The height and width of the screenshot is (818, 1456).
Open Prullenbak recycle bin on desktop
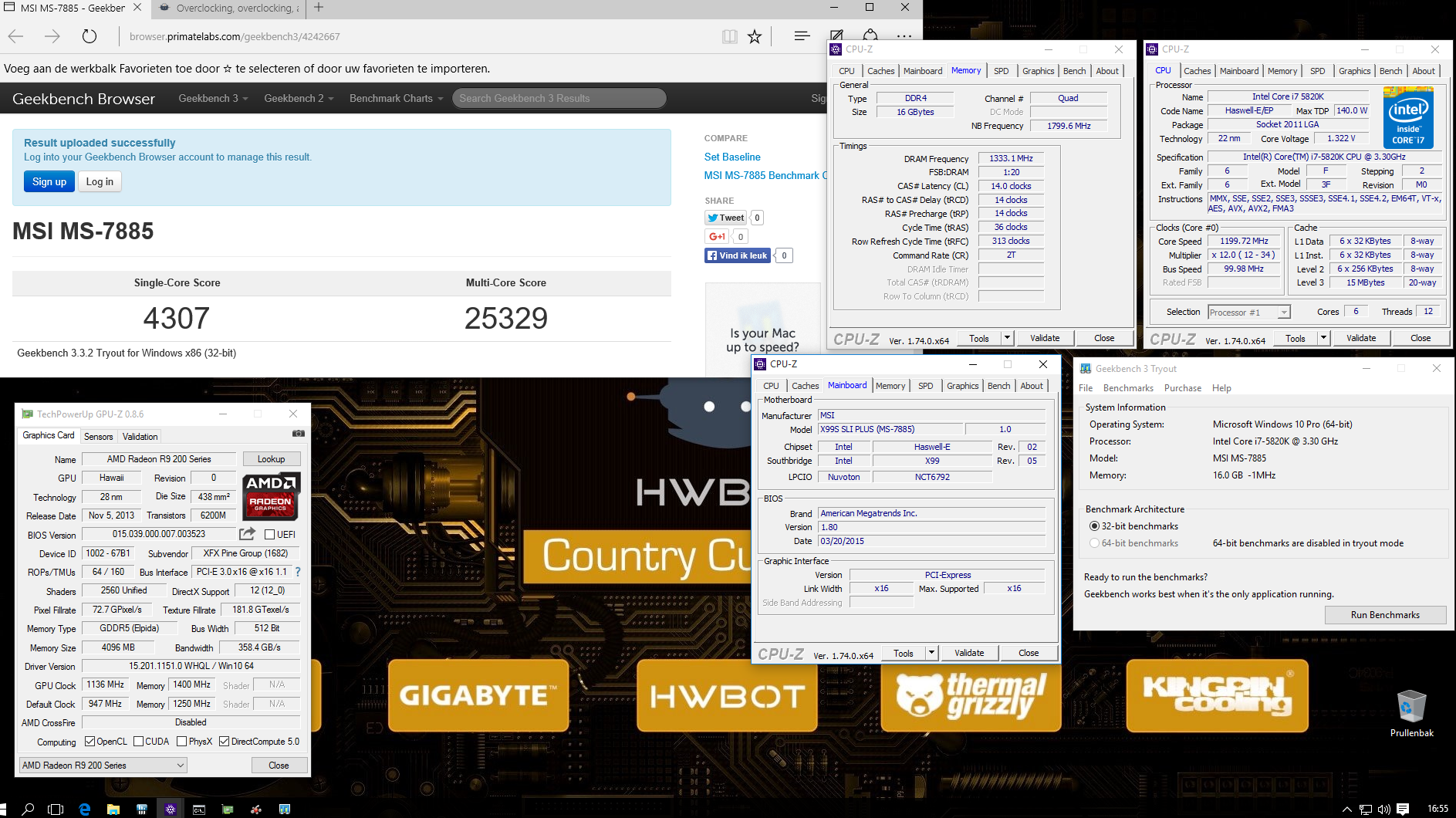tap(1411, 714)
